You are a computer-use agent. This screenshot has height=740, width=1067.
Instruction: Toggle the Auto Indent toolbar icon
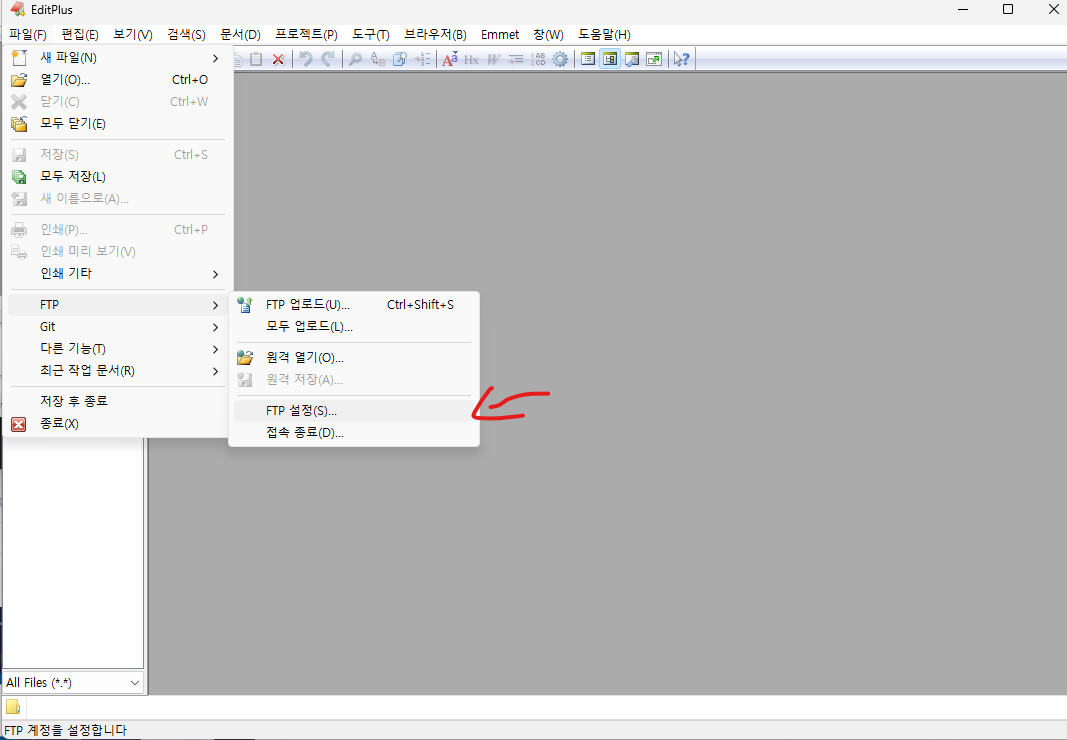click(516, 59)
